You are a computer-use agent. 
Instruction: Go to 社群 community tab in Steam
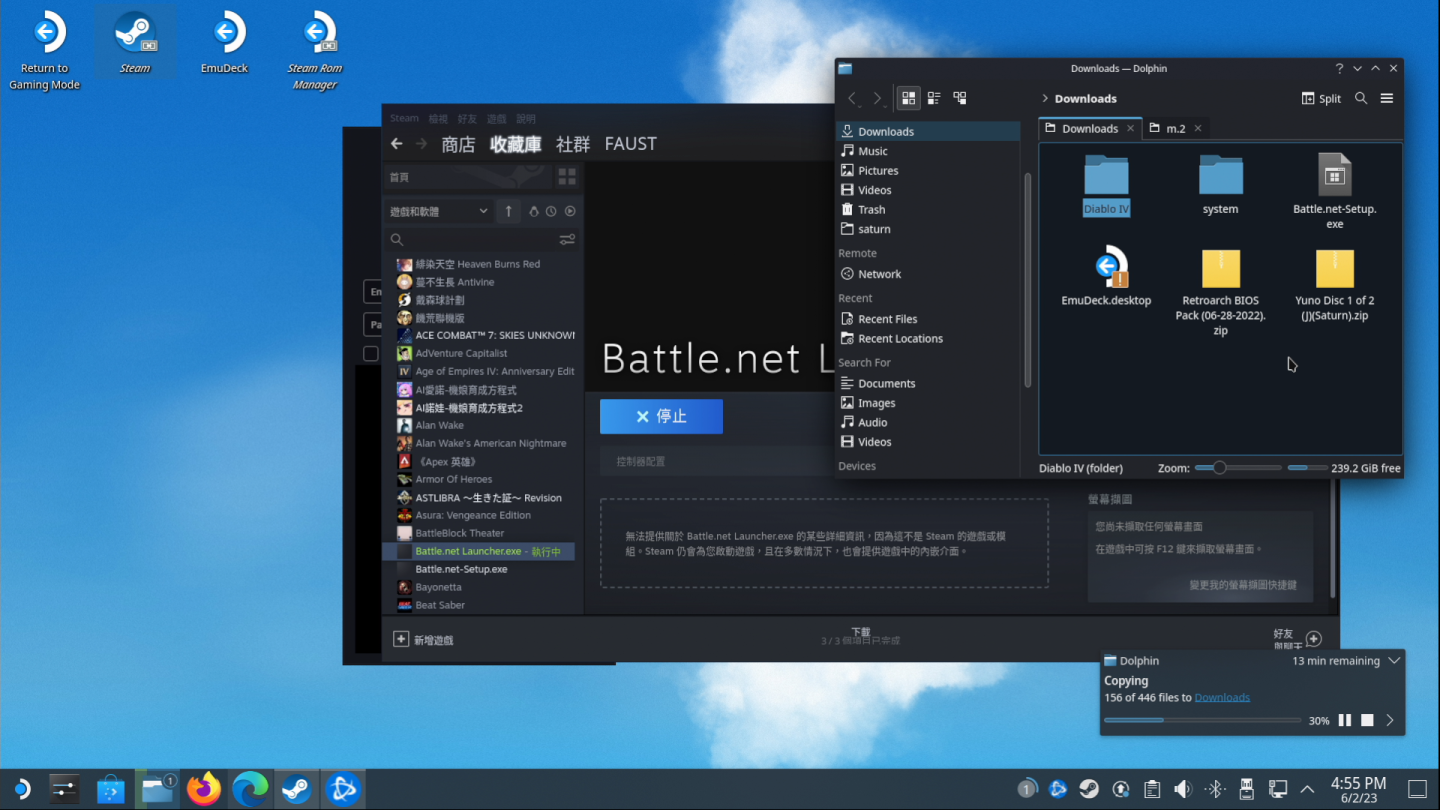tap(573, 144)
